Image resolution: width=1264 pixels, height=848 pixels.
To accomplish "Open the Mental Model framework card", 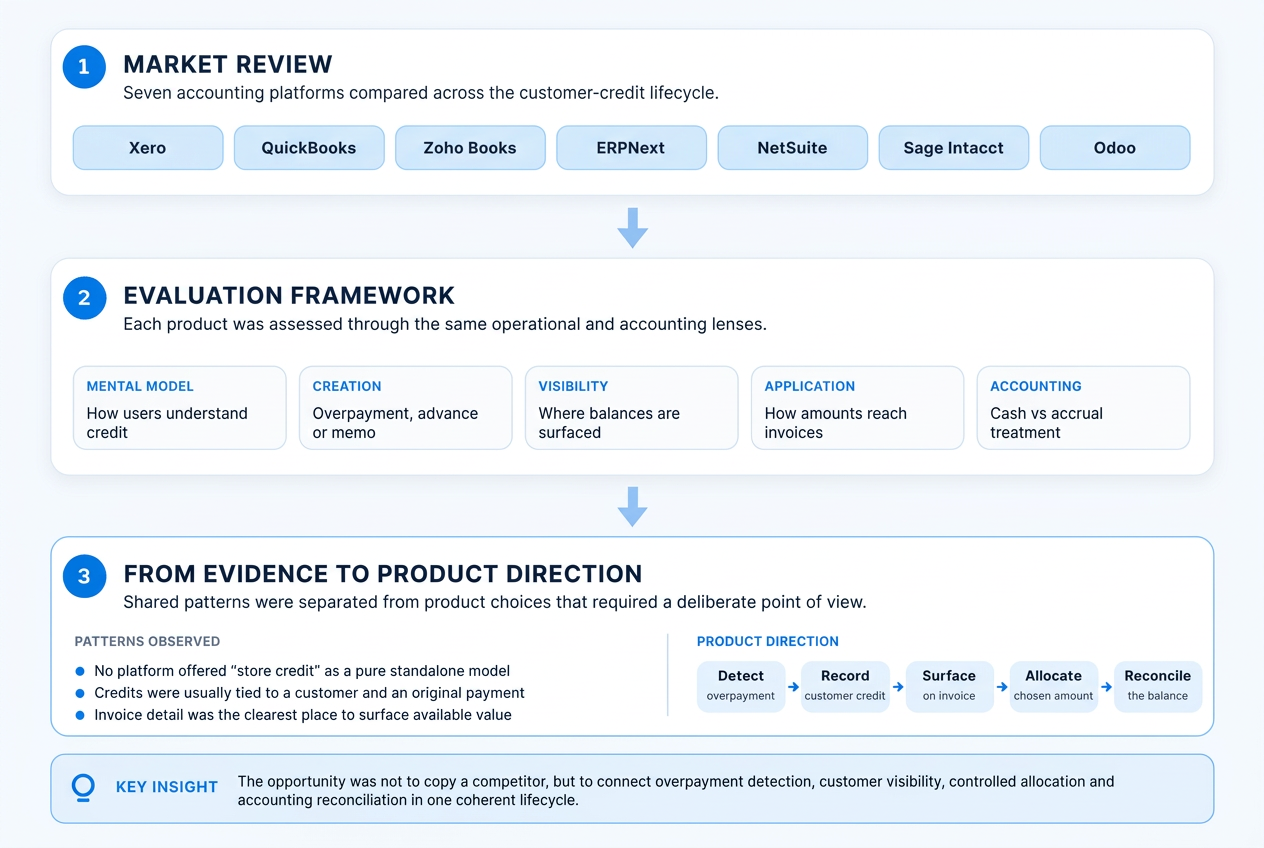I will [180, 408].
